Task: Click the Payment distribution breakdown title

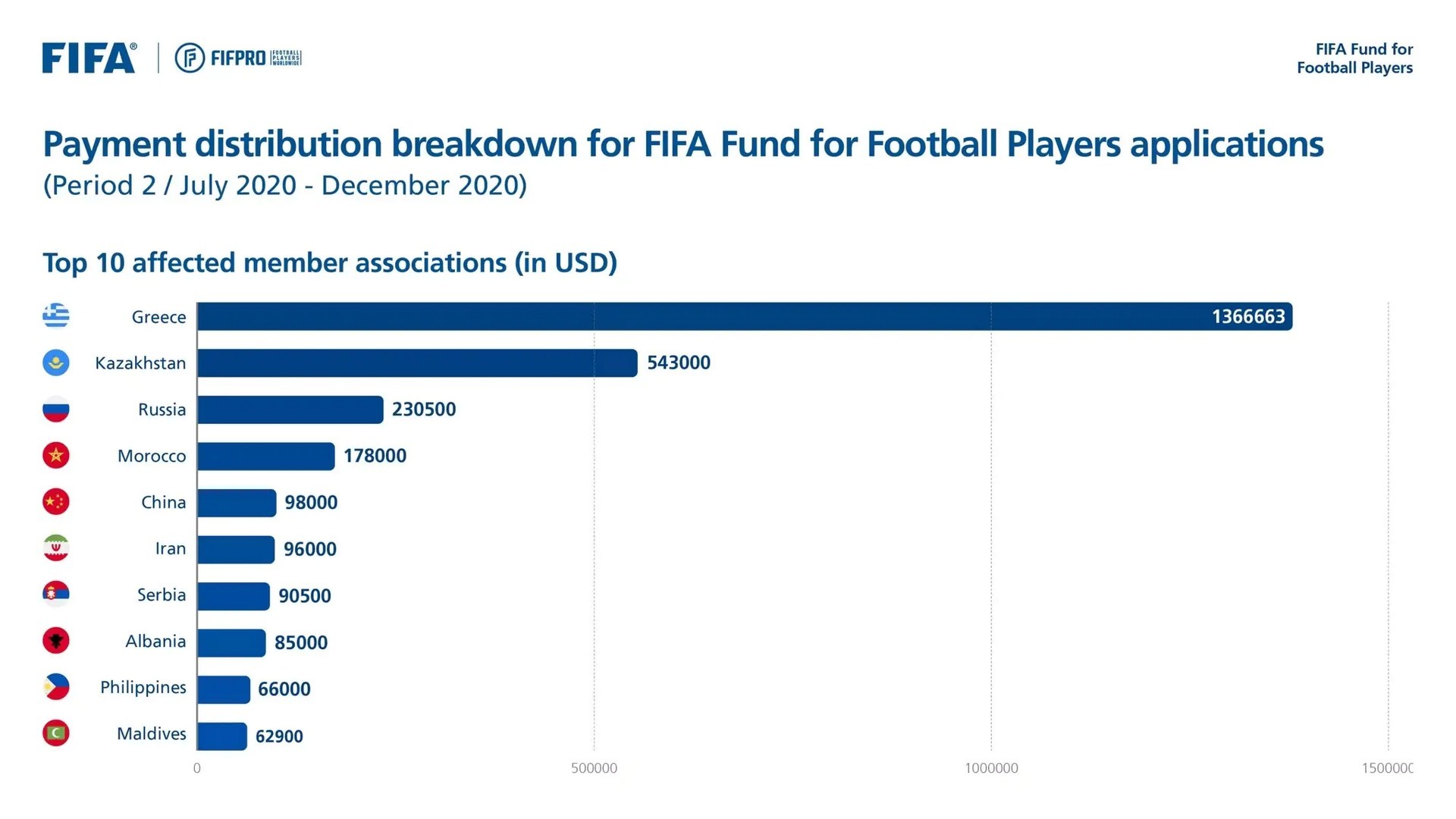Action: click(x=682, y=144)
